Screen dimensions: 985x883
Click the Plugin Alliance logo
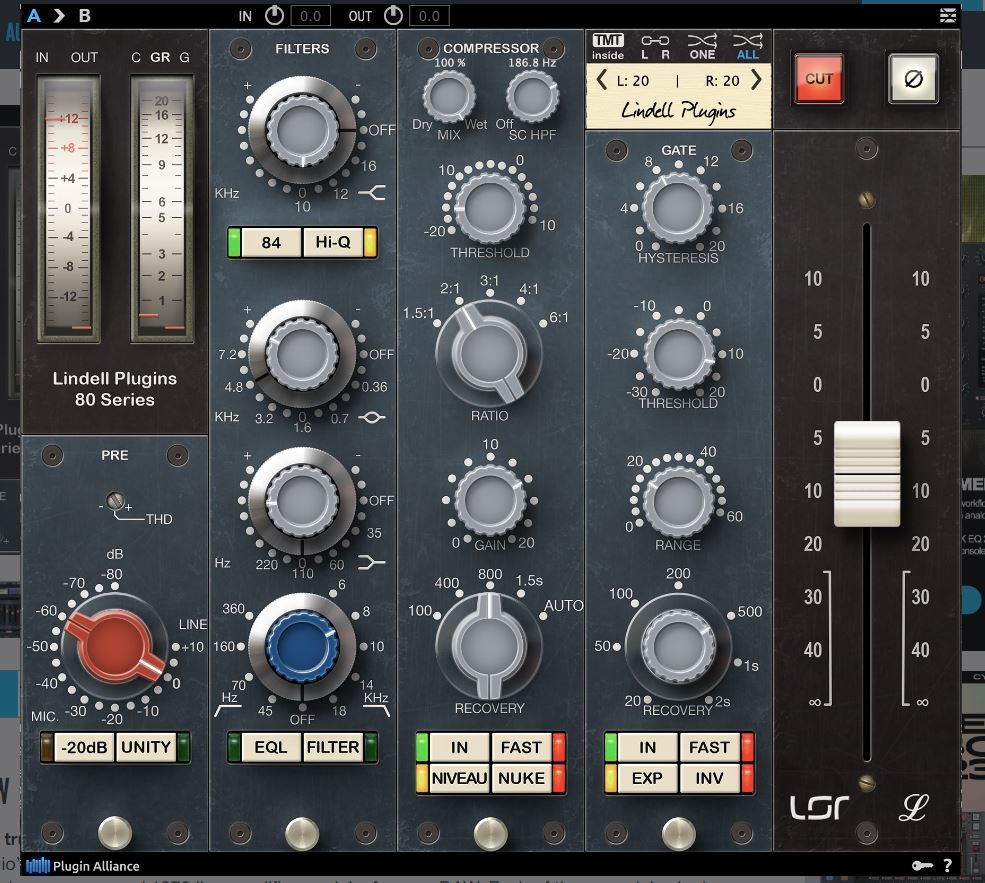pyautogui.click(x=83, y=866)
